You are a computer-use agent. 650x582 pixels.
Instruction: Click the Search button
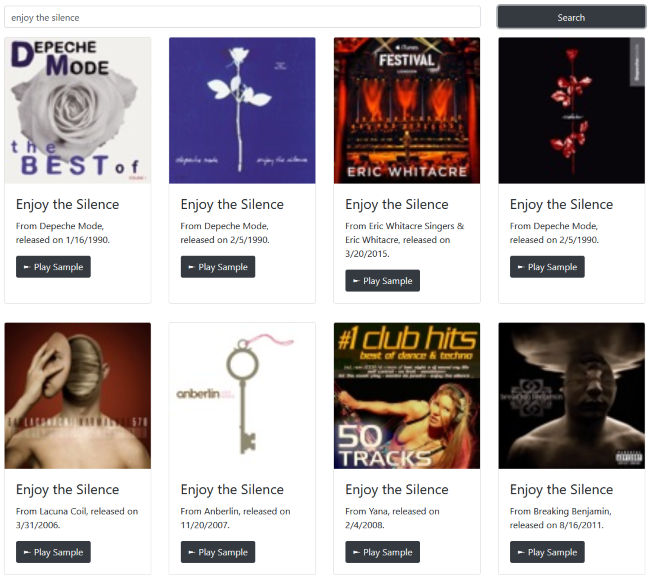[x=571, y=17]
